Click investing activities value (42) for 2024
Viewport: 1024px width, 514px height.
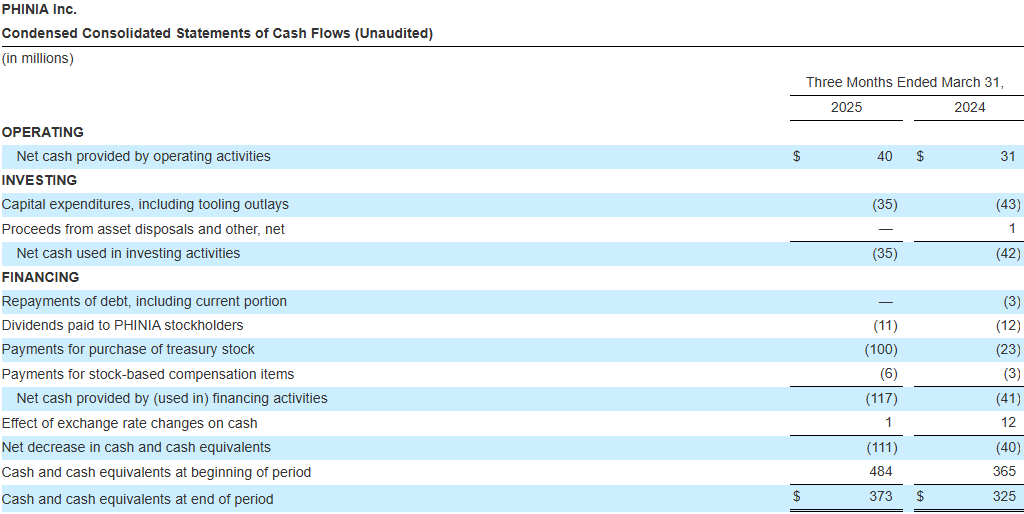pyautogui.click(x=1008, y=253)
